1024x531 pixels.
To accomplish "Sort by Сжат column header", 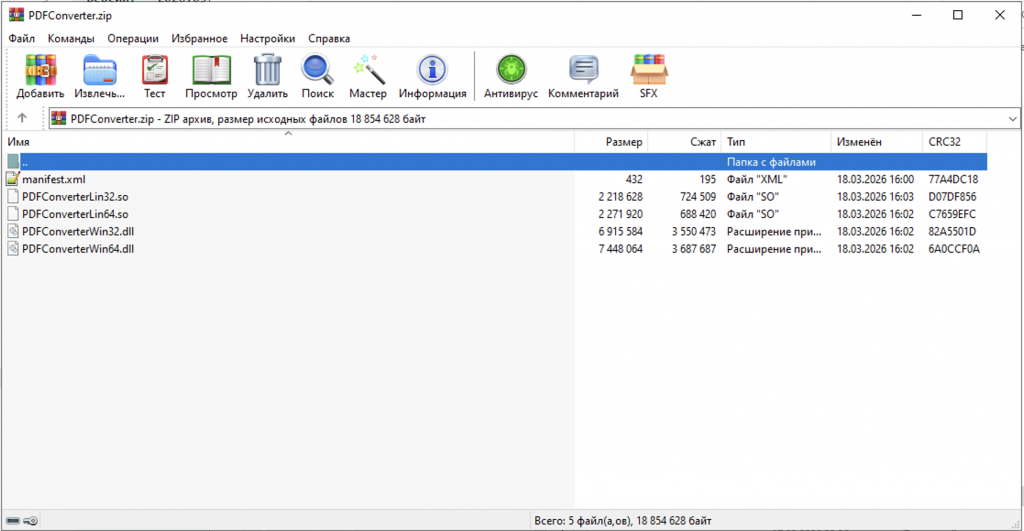I will [684, 142].
